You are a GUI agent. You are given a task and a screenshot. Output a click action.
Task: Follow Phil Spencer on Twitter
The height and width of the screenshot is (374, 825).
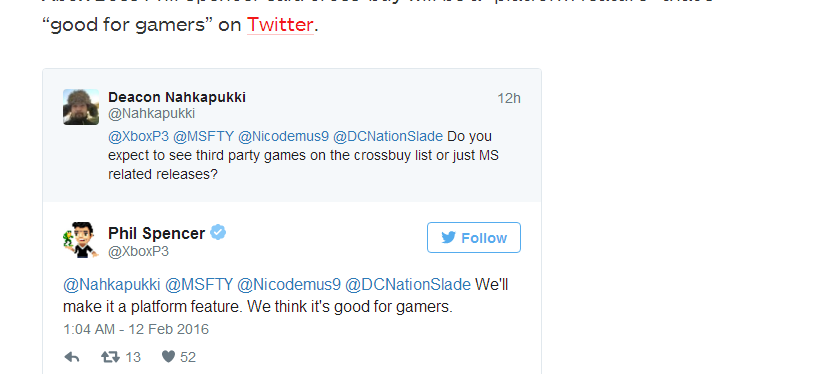tap(474, 238)
